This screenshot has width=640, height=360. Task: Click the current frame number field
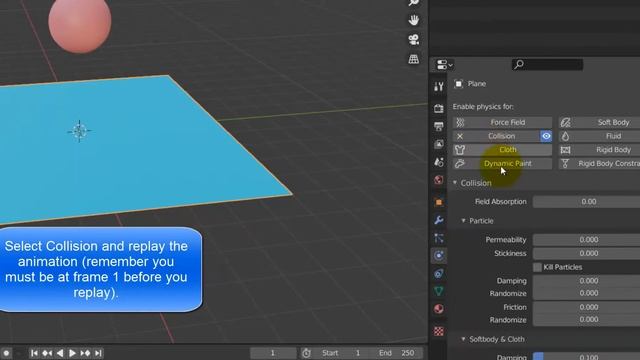click(273, 353)
